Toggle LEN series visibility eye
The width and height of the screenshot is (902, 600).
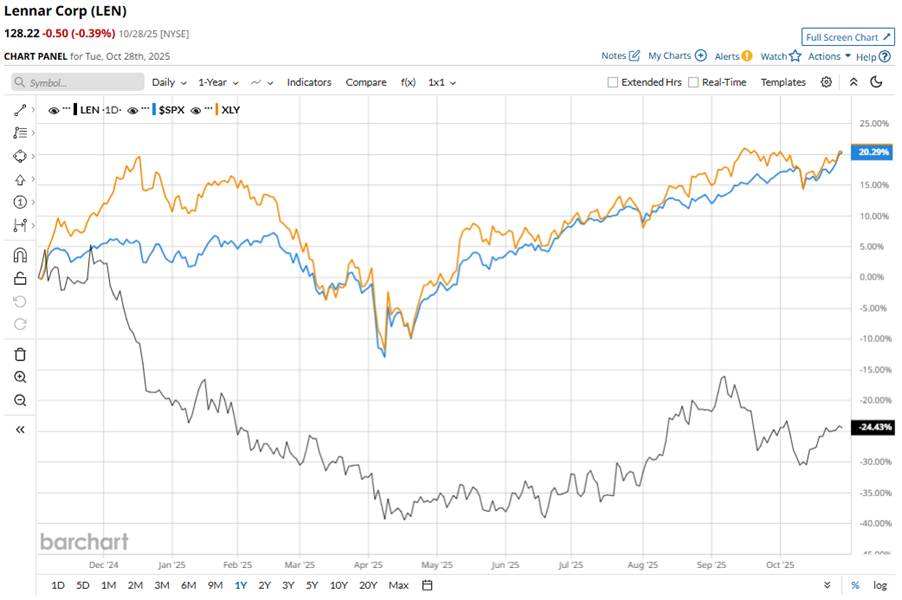click(x=54, y=110)
